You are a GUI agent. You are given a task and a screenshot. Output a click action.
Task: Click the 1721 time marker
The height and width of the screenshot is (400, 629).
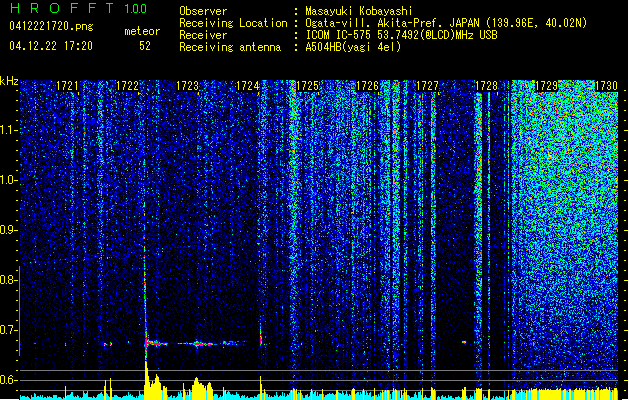(67, 86)
